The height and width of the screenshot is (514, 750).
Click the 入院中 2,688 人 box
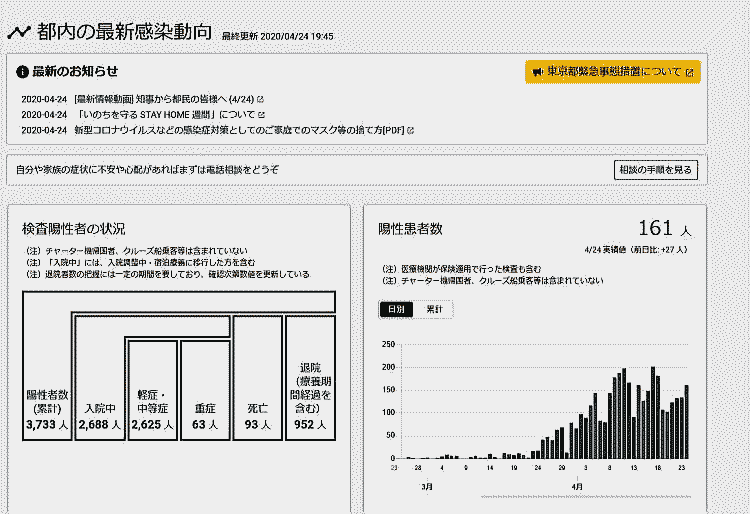point(101,415)
